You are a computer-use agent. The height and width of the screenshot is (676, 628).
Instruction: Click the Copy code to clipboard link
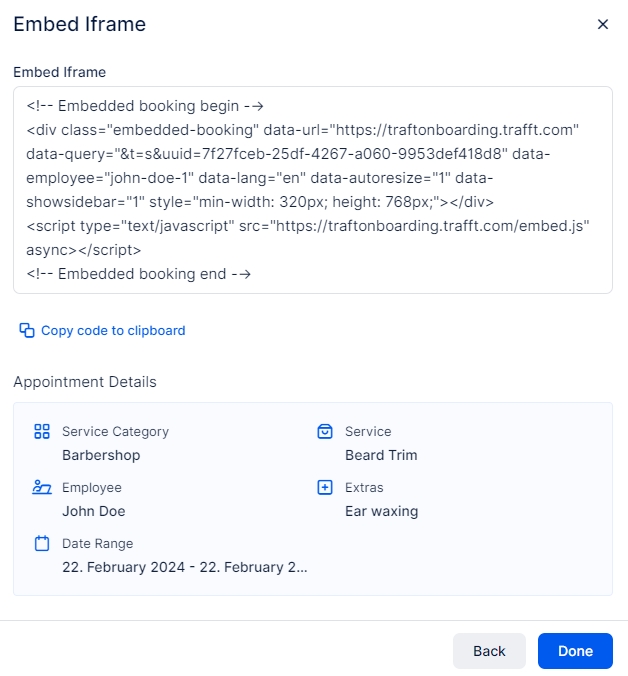(112, 331)
